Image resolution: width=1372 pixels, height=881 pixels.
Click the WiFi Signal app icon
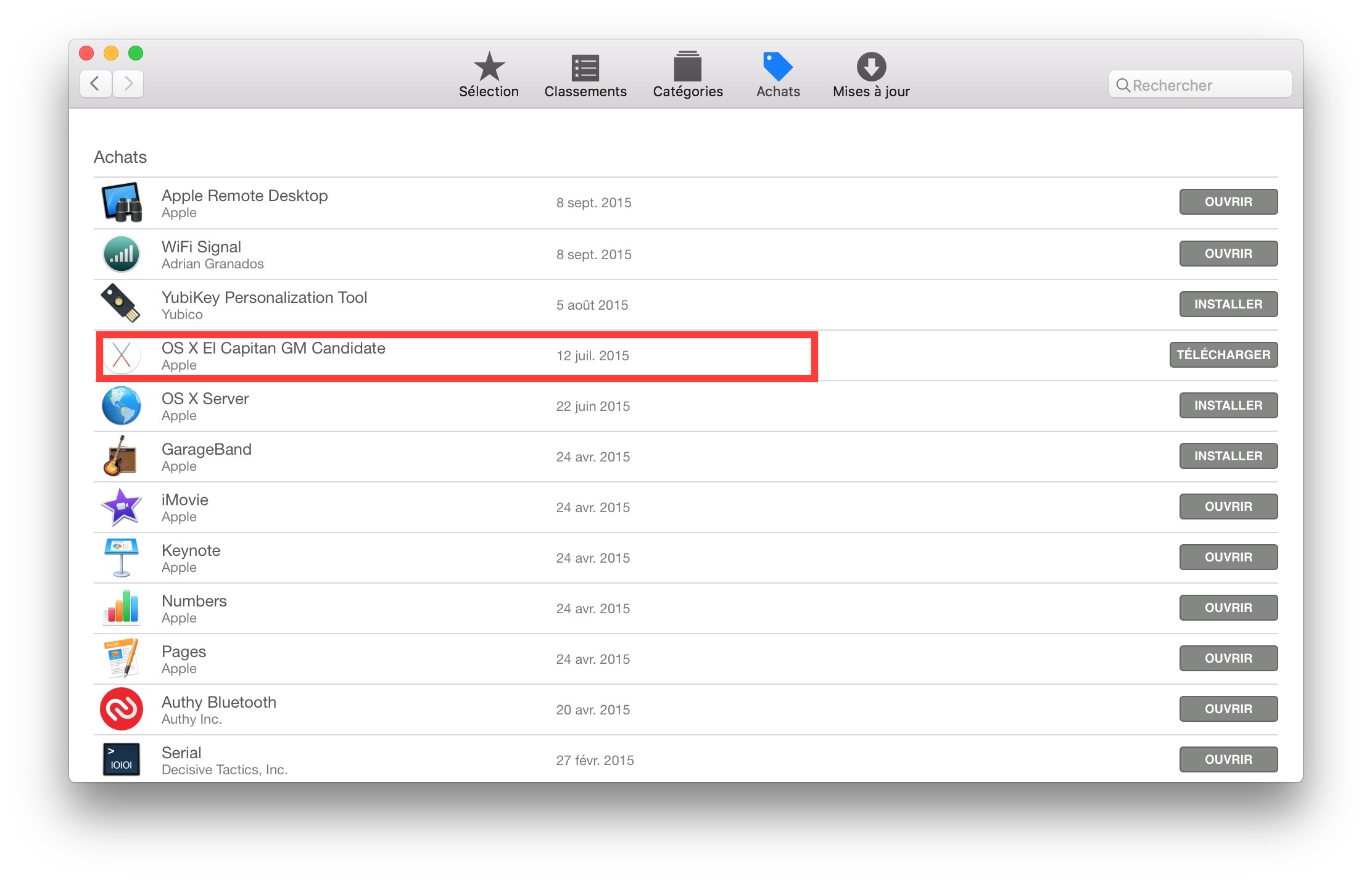pyautogui.click(x=122, y=254)
